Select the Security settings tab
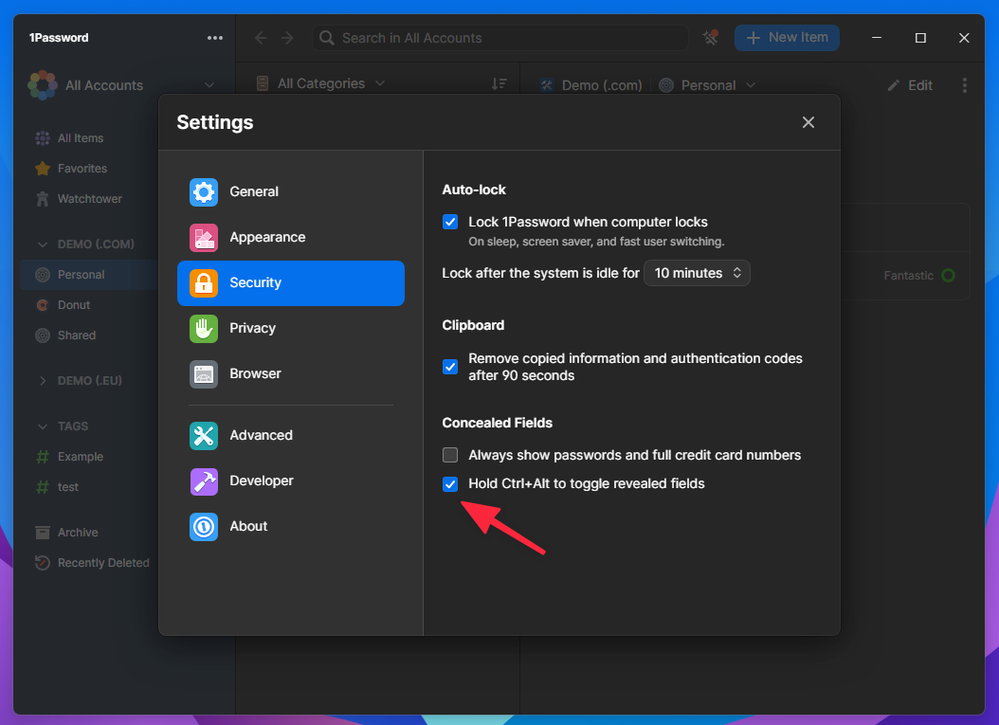999x725 pixels. (x=291, y=283)
